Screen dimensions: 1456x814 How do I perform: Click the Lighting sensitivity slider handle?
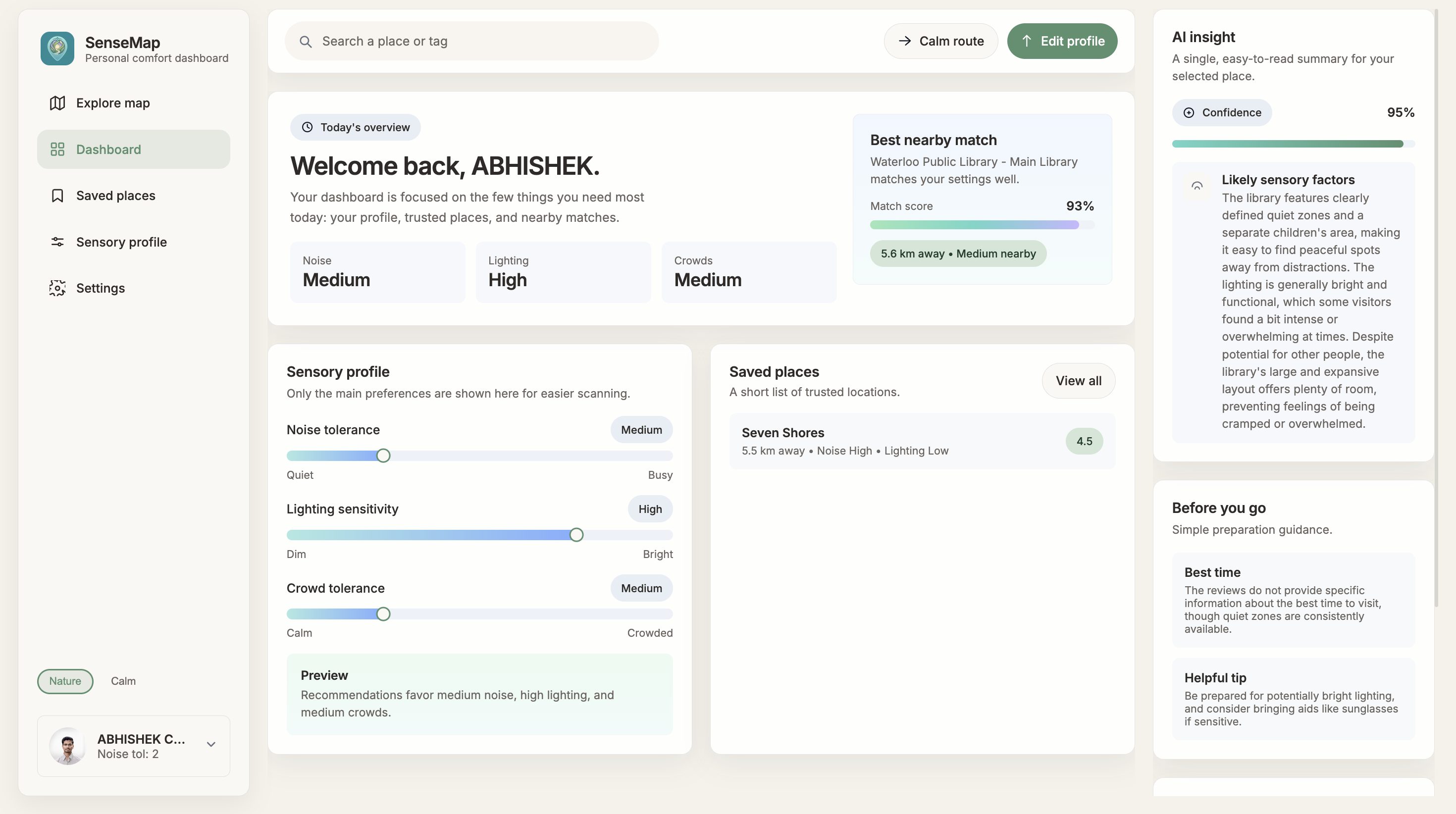coord(576,535)
